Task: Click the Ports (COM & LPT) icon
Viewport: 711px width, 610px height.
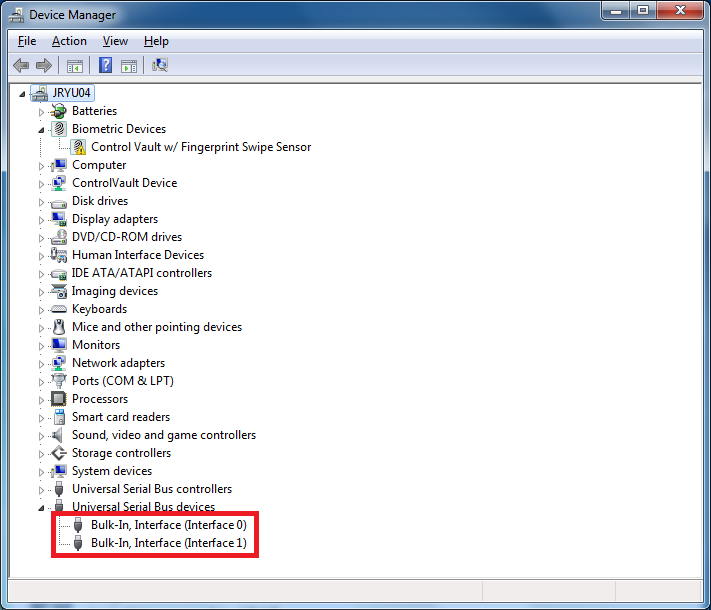Action: point(58,381)
